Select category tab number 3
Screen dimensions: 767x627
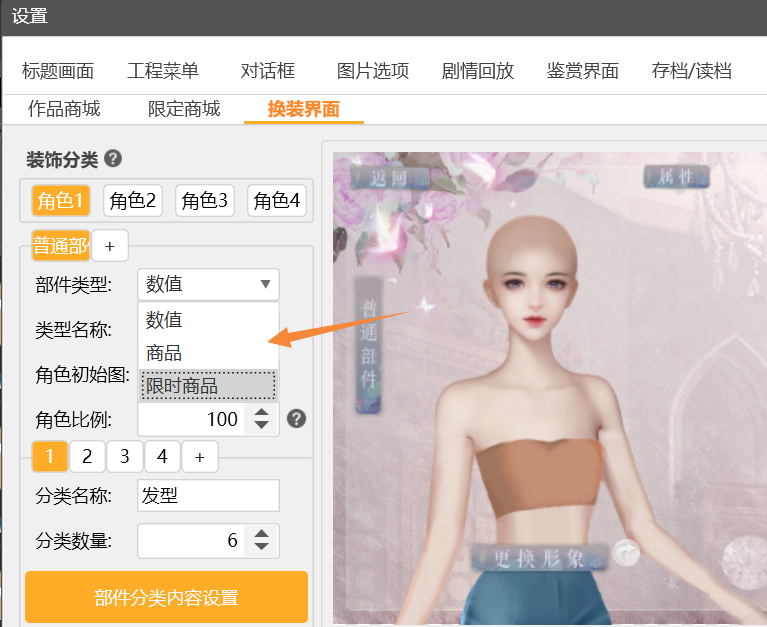tap(124, 457)
